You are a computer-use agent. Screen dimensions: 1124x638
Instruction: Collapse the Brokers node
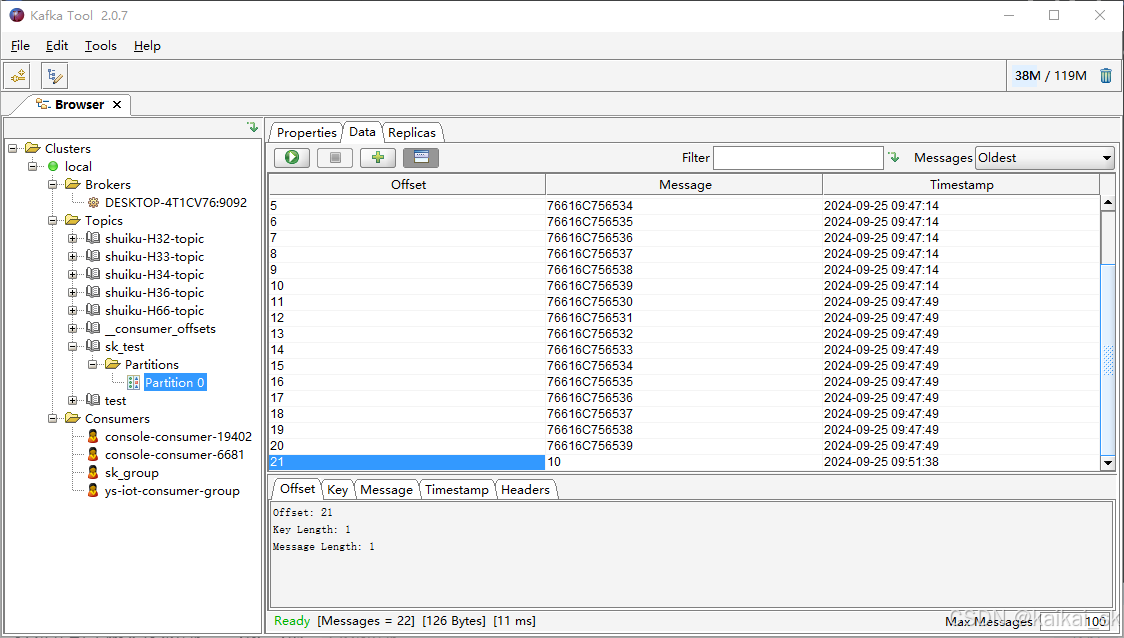(53, 184)
